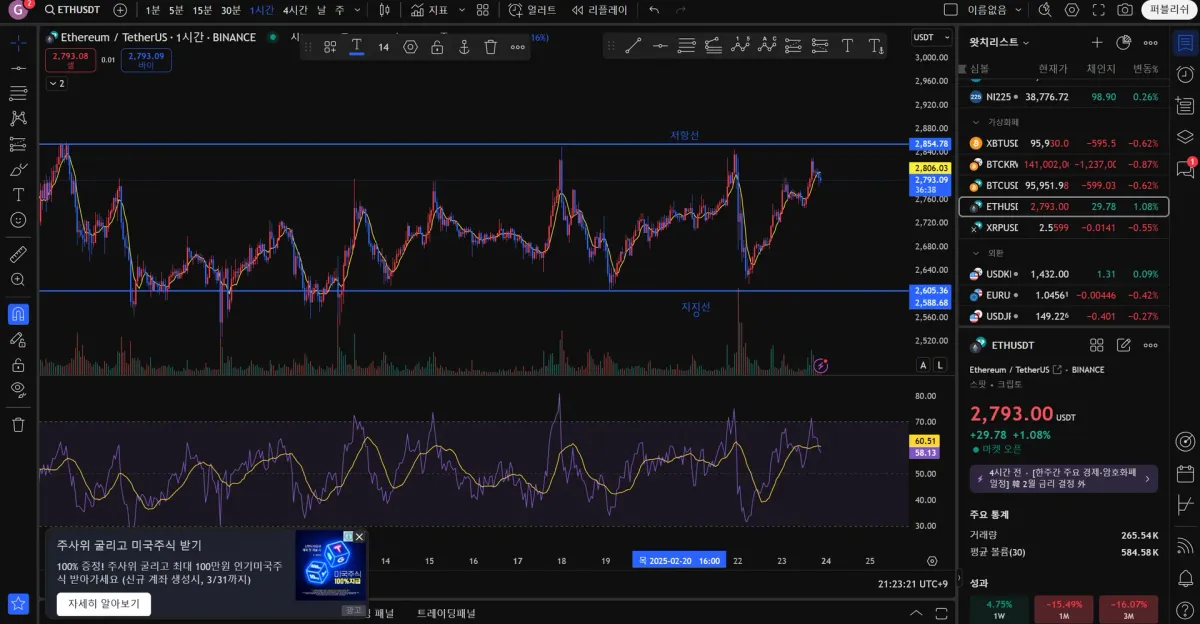The height and width of the screenshot is (624, 1200).
Task: Open the alerts alarm-clock panel icon
Action: click(1185, 75)
